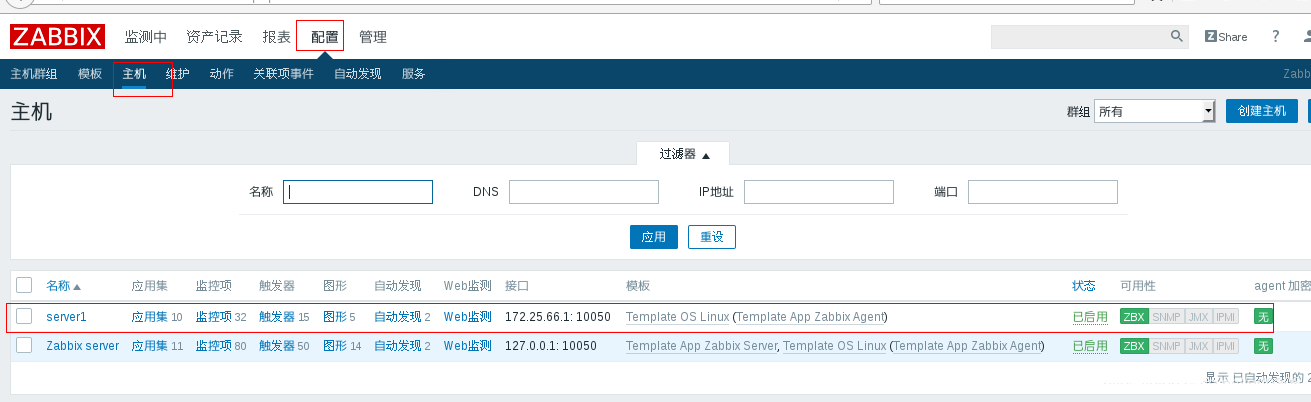Click IPMI availability badge for server1
1311x402 pixels.
point(1225,317)
